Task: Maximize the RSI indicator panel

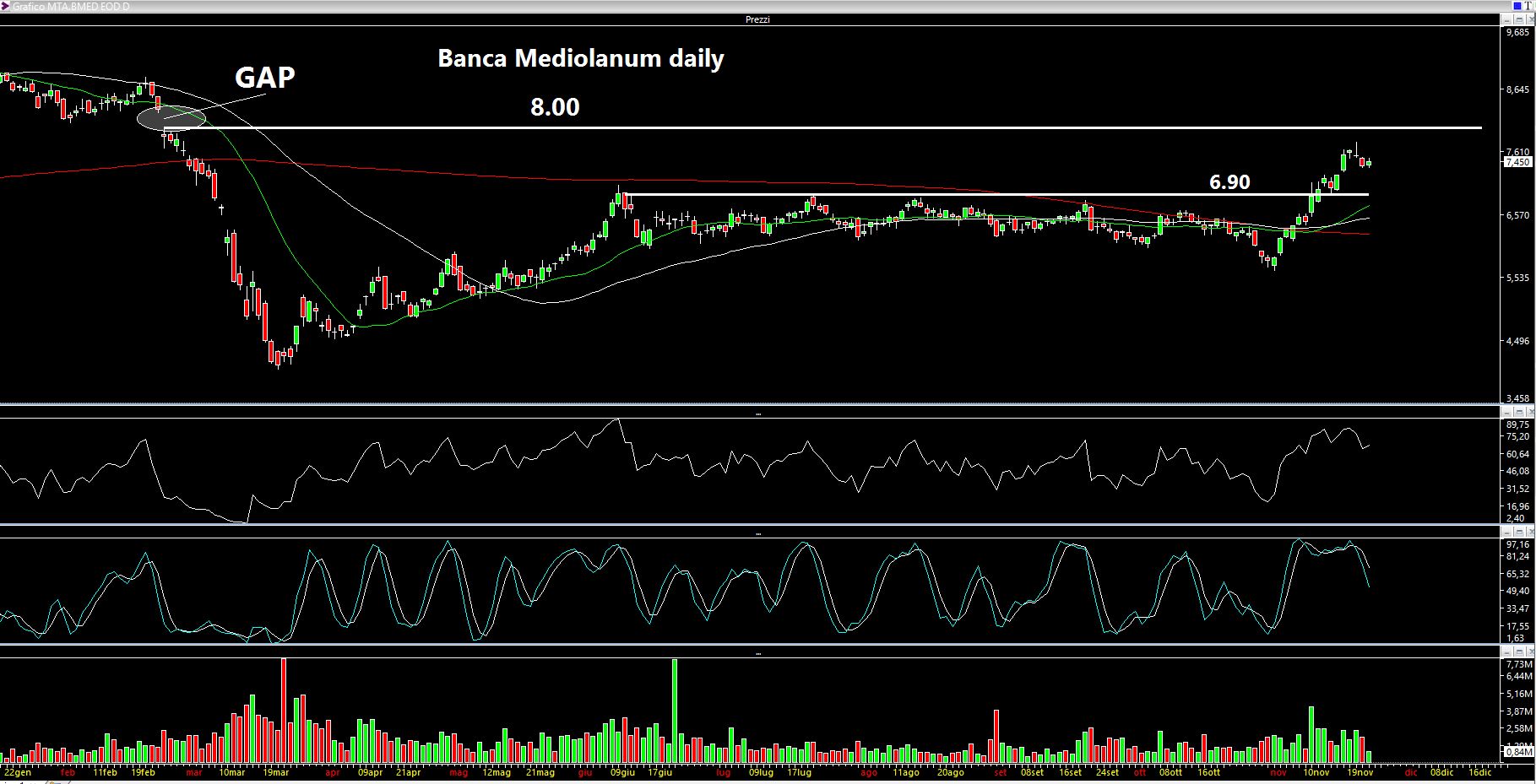Action: 1519,412
